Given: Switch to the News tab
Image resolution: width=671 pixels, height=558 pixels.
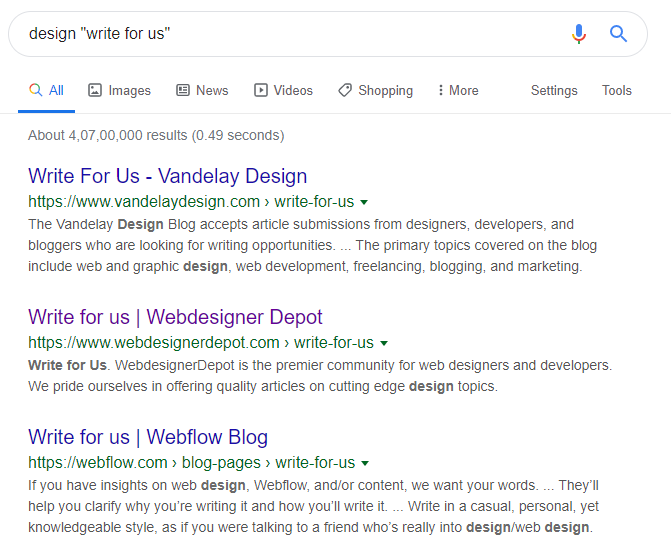Looking at the screenshot, I should 202,90.
